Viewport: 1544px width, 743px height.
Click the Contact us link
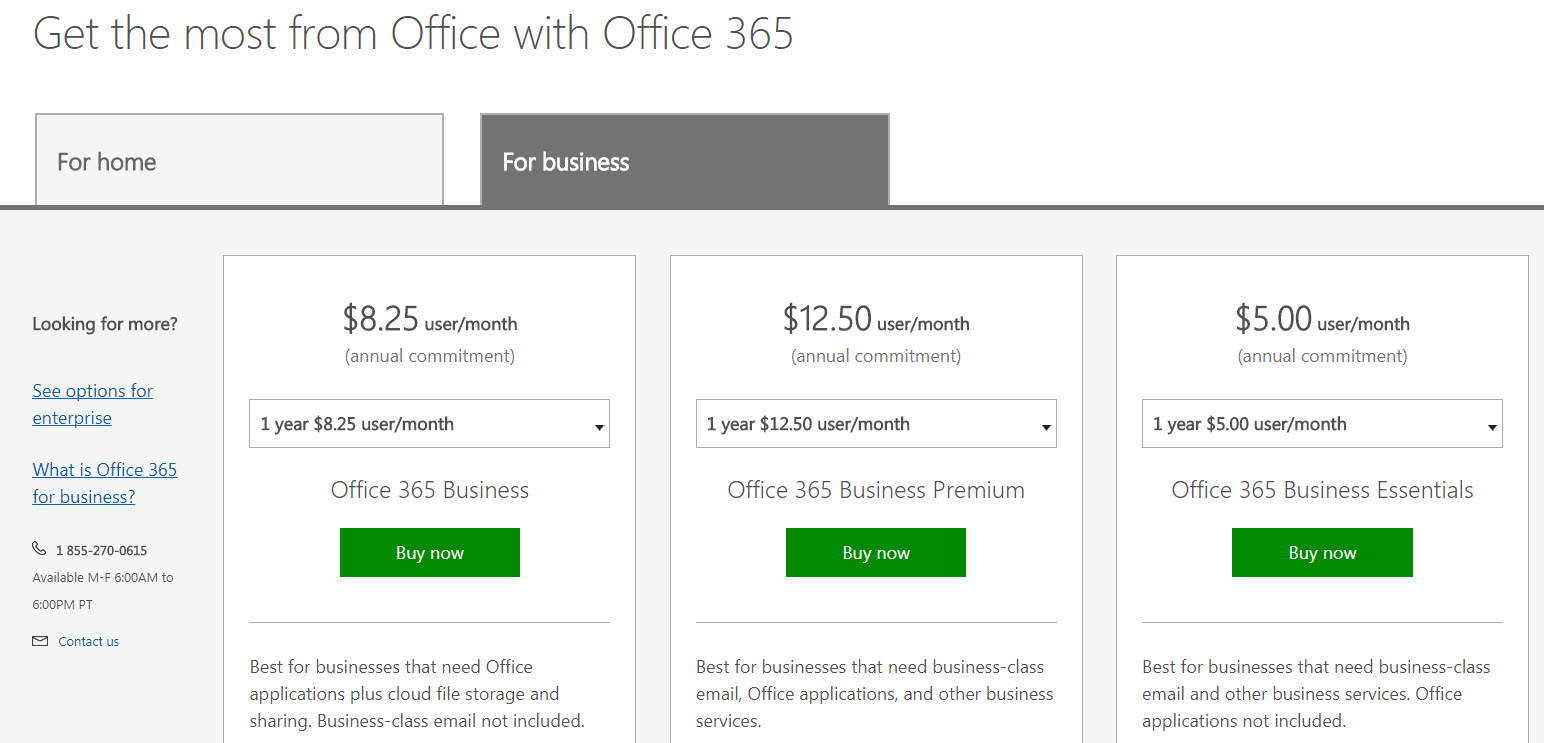tap(88, 642)
